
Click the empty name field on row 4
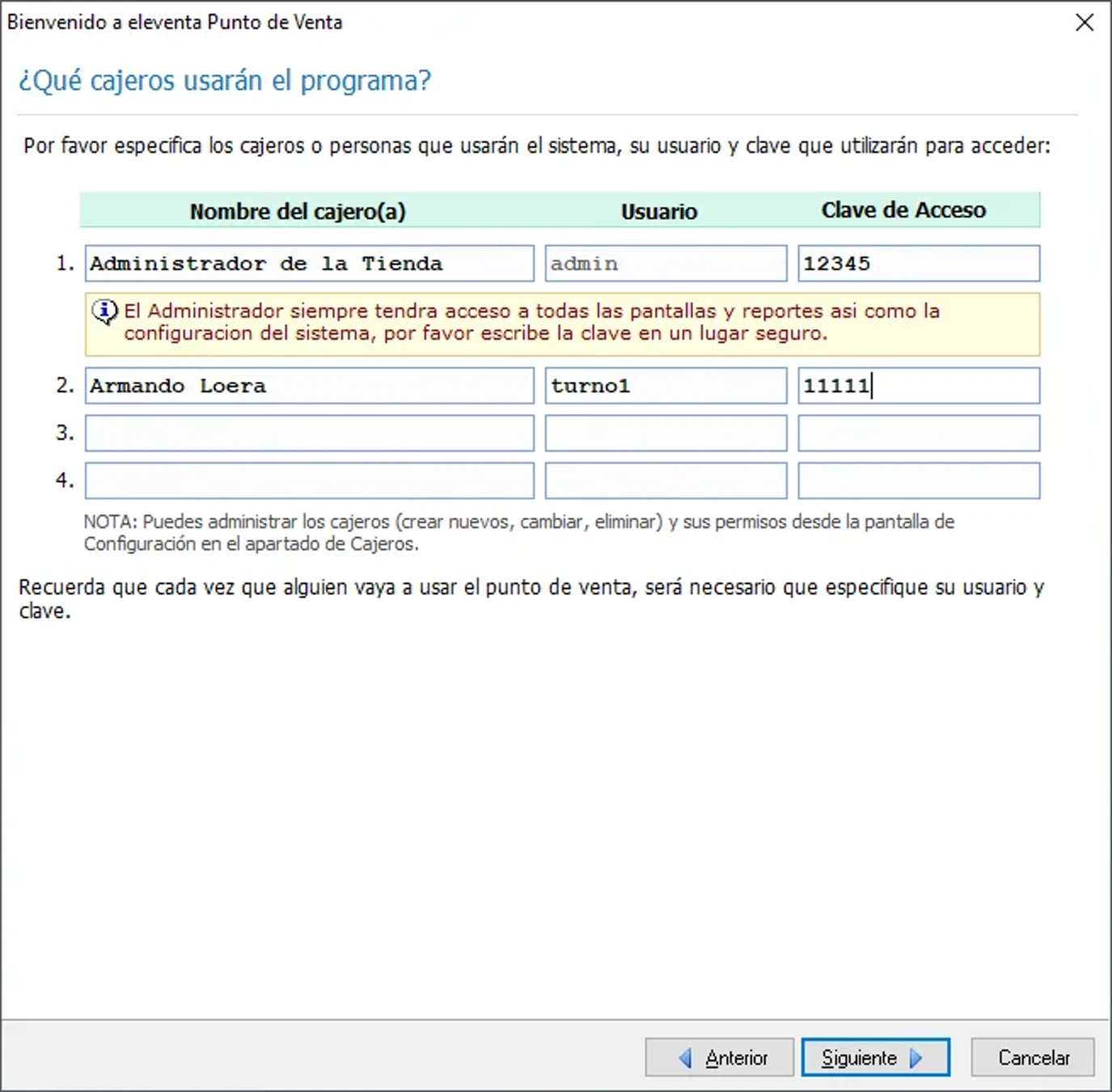click(310, 480)
